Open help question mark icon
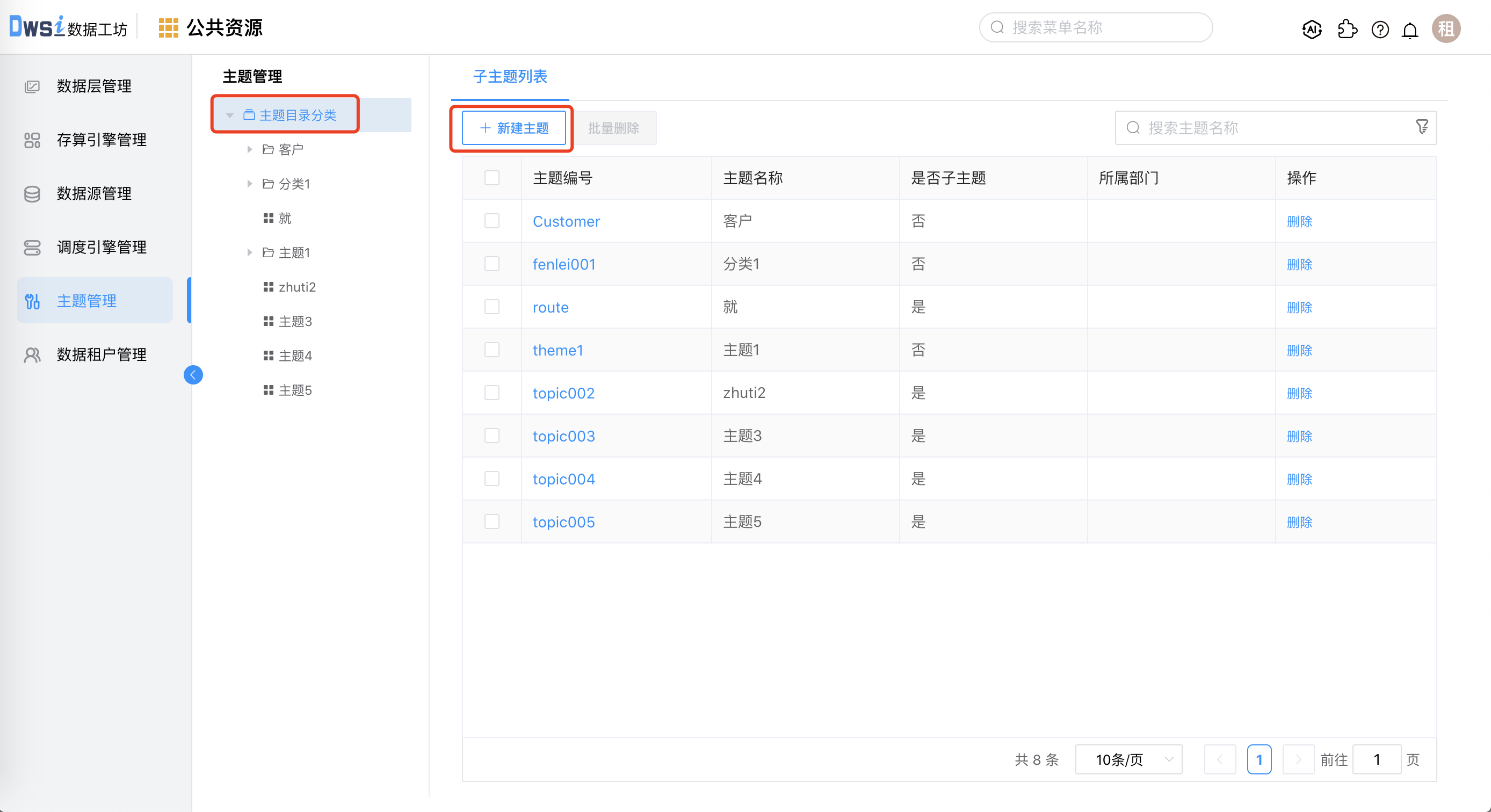Image resolution: width=1491 pixels, height=812 pixels. [x=1380, y=30]
